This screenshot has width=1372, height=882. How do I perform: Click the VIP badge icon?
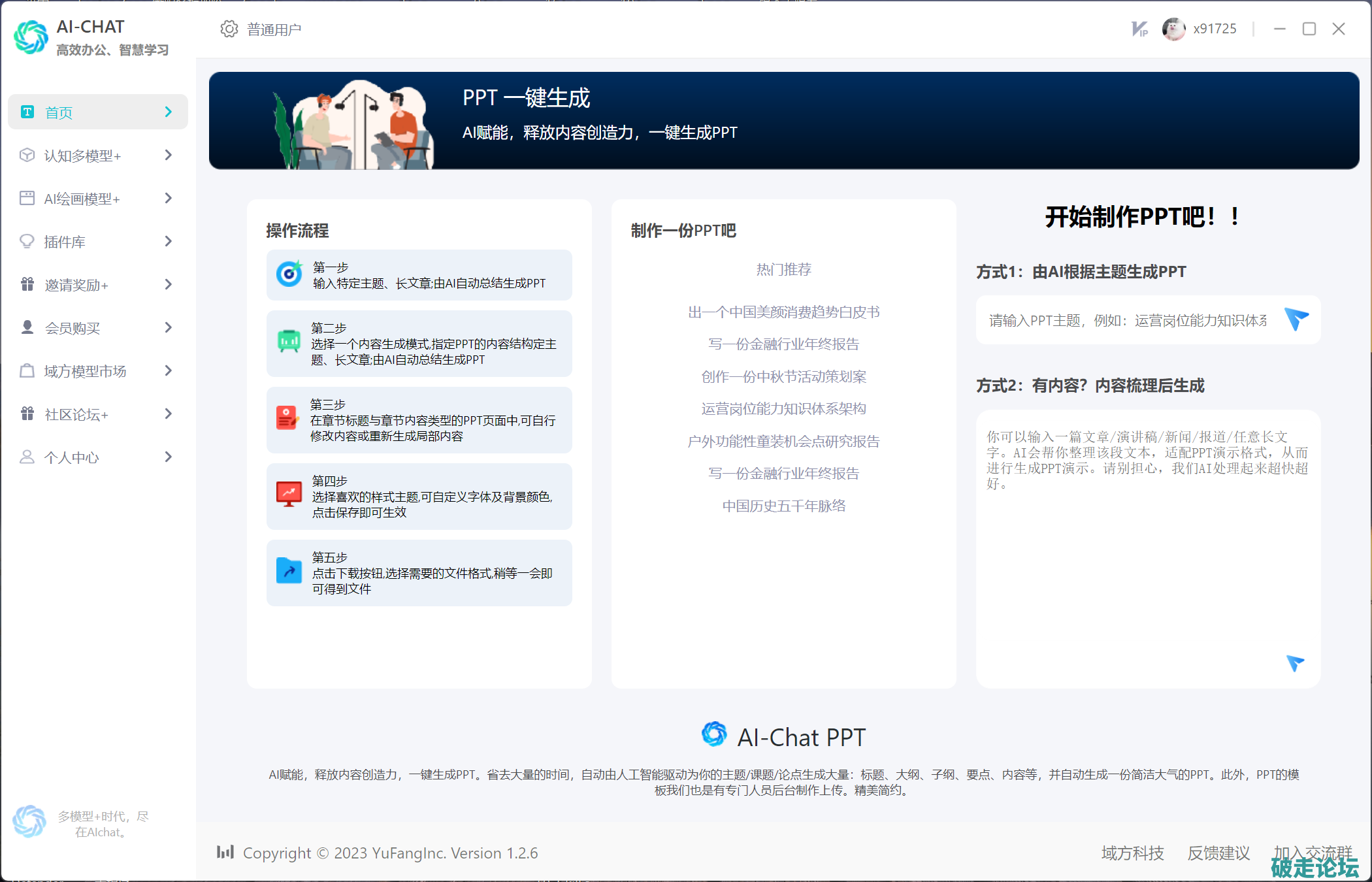1139,29
